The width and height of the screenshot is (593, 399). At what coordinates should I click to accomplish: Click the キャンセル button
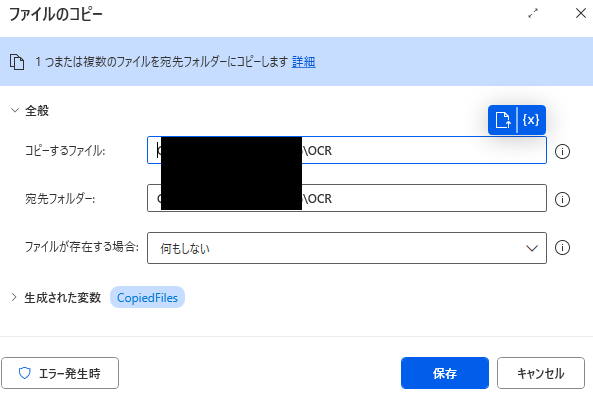[541, 373]
